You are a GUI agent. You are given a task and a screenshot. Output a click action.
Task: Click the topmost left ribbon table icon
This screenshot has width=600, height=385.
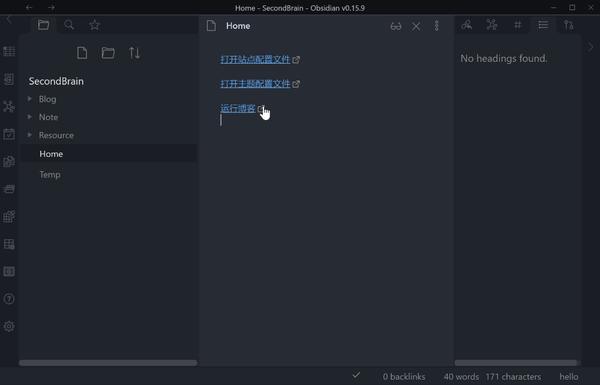(x=9, y=51)
